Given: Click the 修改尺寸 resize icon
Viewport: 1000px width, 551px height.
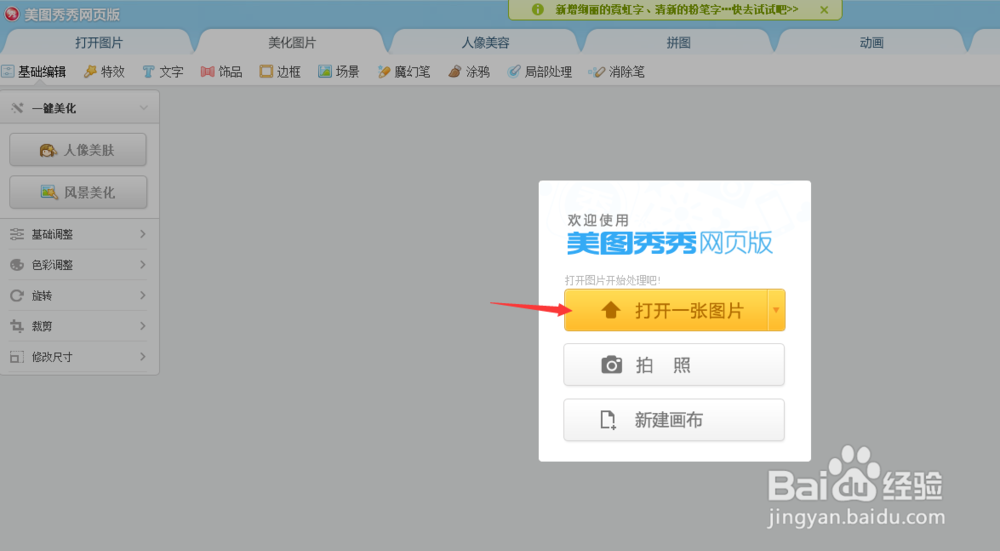Looking at the screenshot, I should tap(17, 356).
